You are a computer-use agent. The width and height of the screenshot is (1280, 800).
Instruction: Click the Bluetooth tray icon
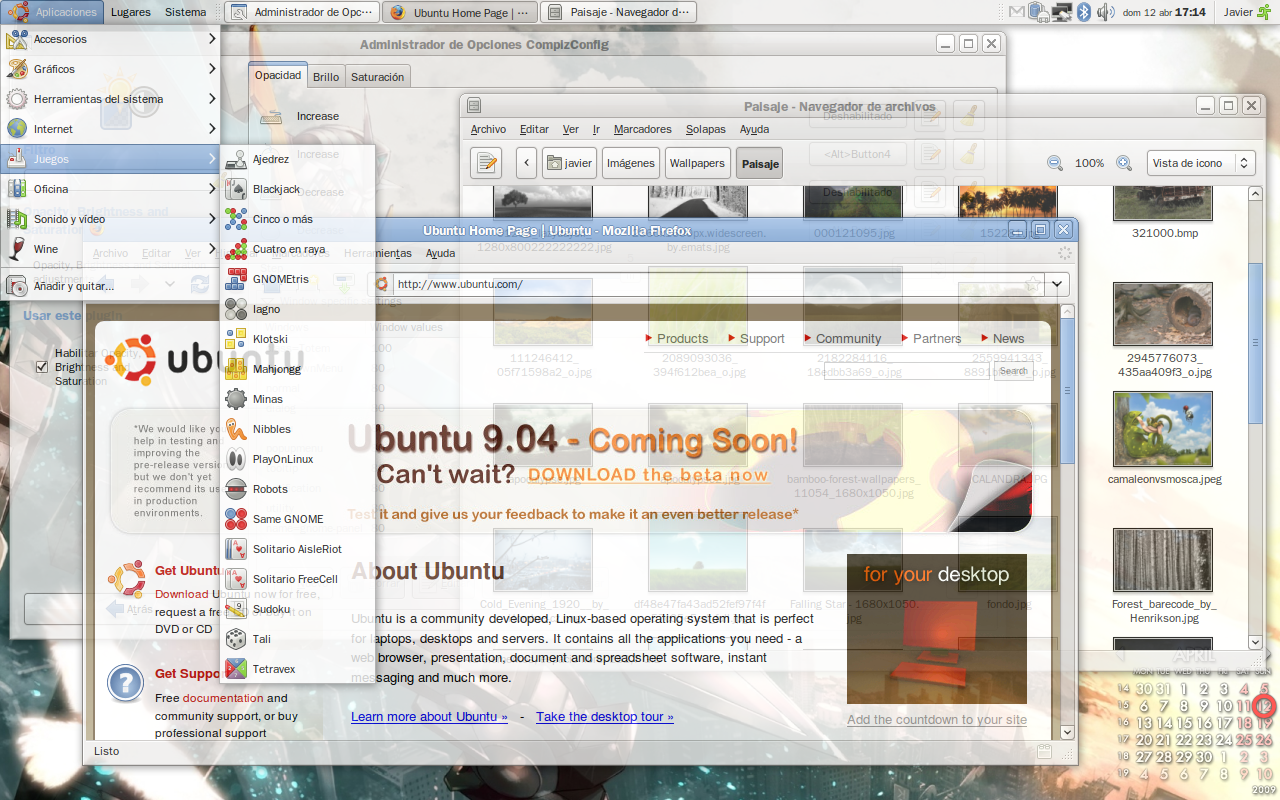1084,12
